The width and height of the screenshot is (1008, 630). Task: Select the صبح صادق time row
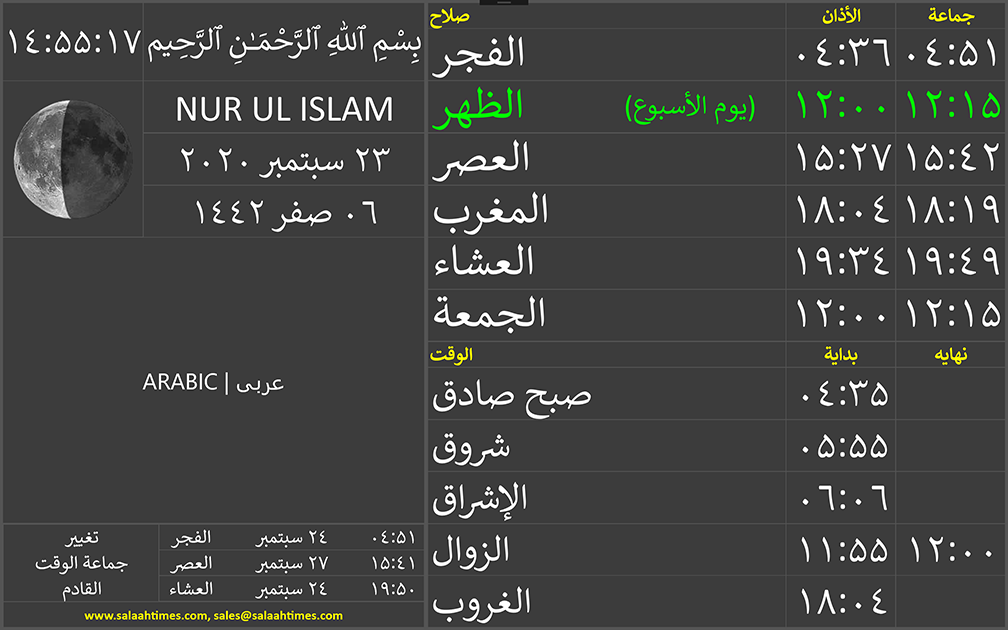coord(511,394)
